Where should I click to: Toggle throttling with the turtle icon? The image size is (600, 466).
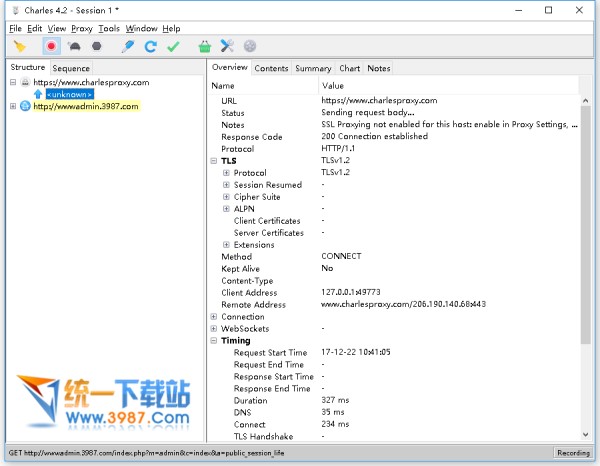pyautogui.click(x=74, y=46)
